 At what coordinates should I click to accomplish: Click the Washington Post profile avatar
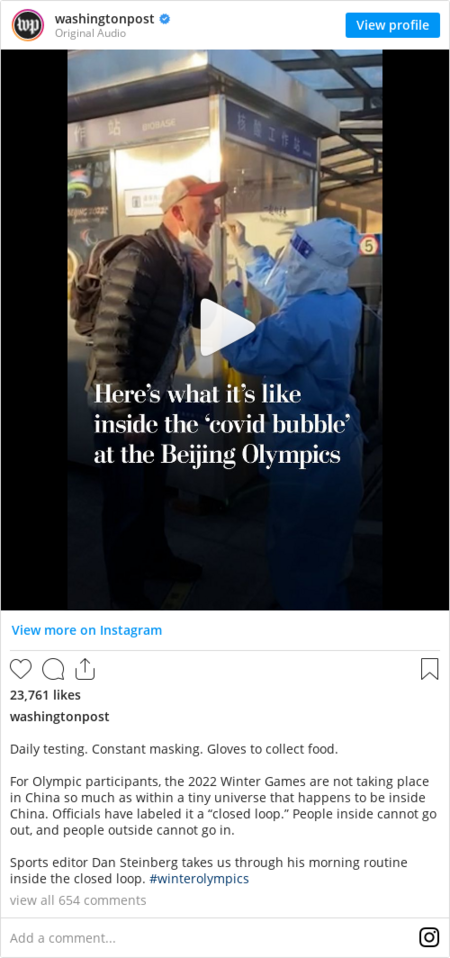pyautogui.click(x=28, y=25)
